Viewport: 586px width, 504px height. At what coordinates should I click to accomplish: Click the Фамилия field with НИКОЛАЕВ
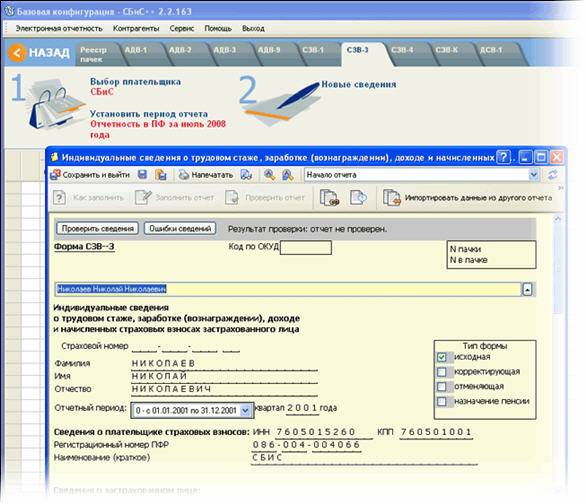click(224, 364)
